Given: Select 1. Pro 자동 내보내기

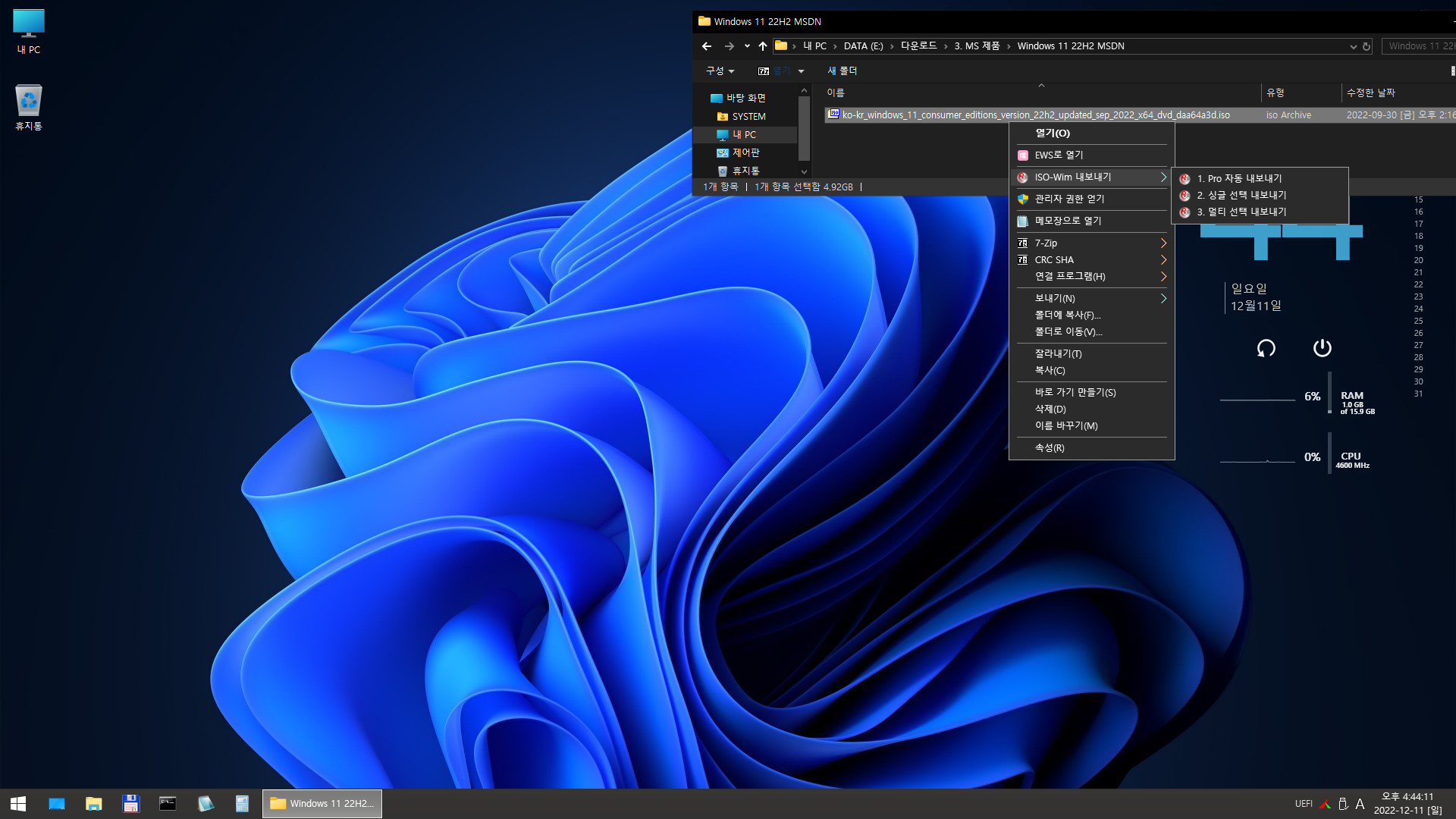Looking at the screenshot, I should 1260,178.
